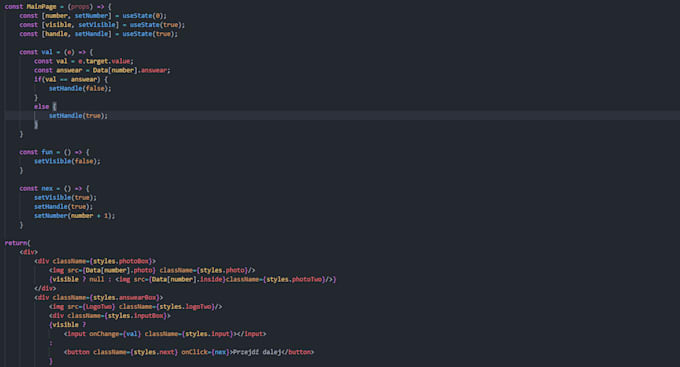Click the 'if(val == answear)' condition
The width and height of the screenshot is (680, 367).
pos(67,79)
